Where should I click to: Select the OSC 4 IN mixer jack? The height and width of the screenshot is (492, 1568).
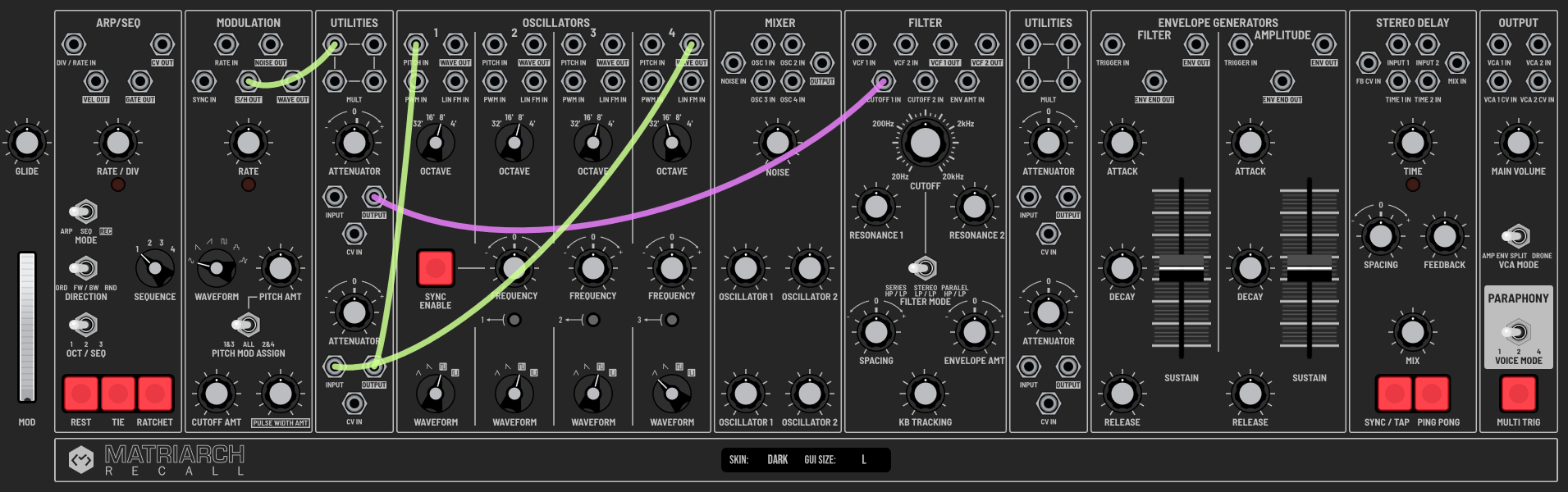[x=793, y=81]
